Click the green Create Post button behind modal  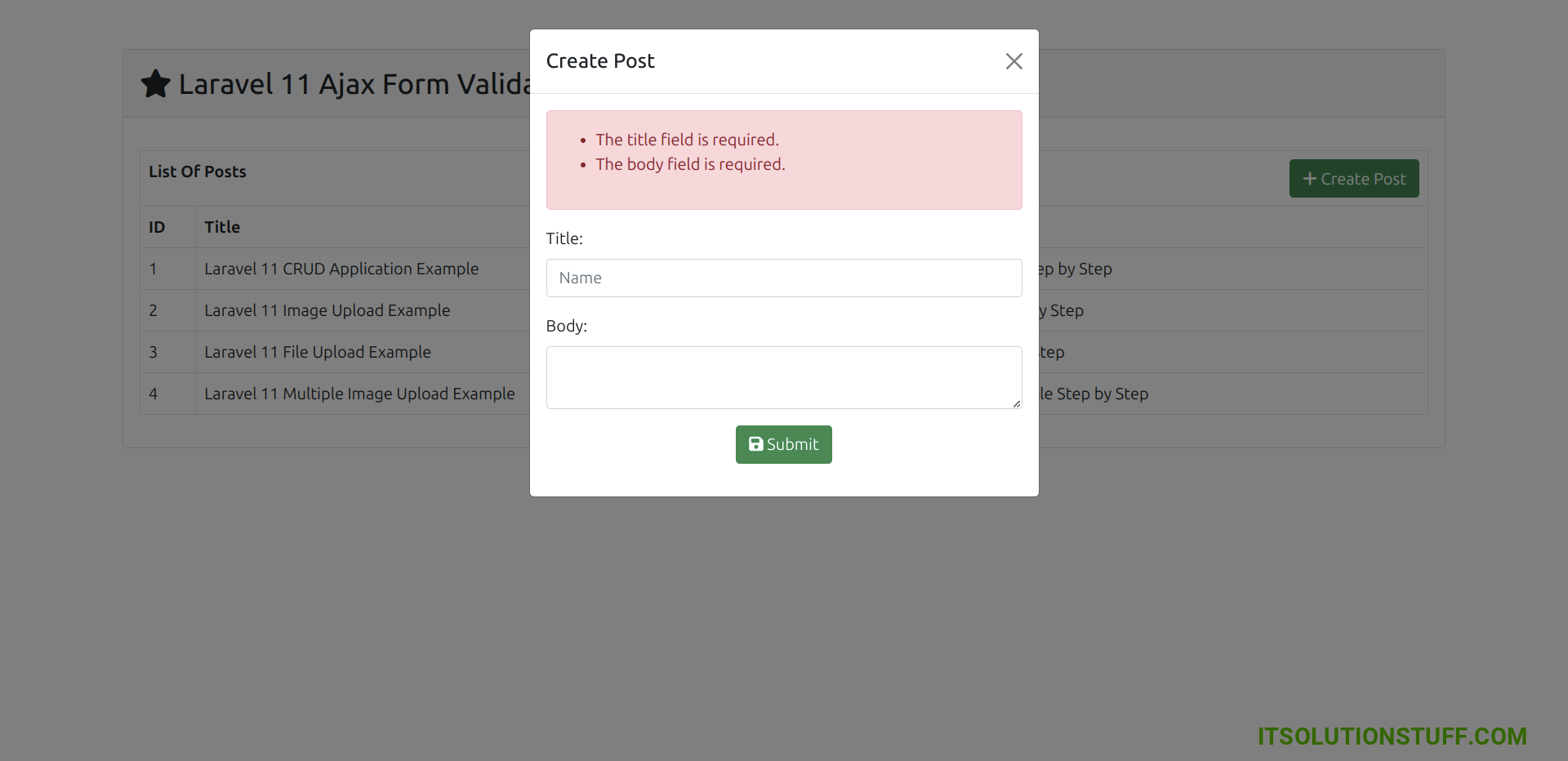point(1354,178)
